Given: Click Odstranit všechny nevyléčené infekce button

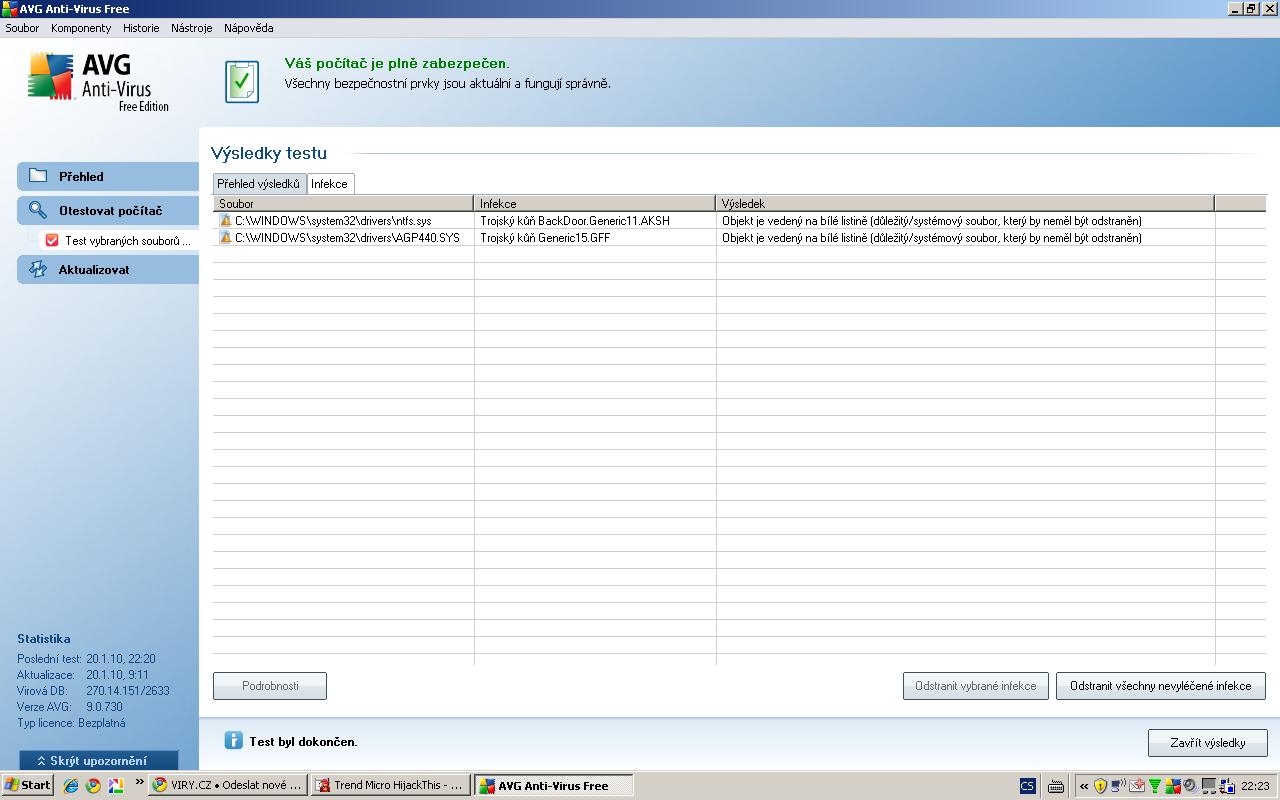Looking at the screenshot, I should point(1160,686).
